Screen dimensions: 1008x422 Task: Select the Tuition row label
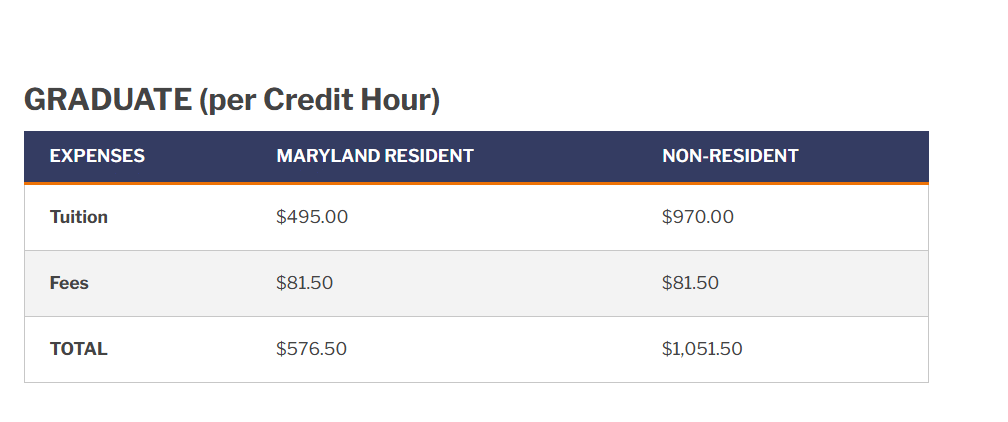[79, 217]
